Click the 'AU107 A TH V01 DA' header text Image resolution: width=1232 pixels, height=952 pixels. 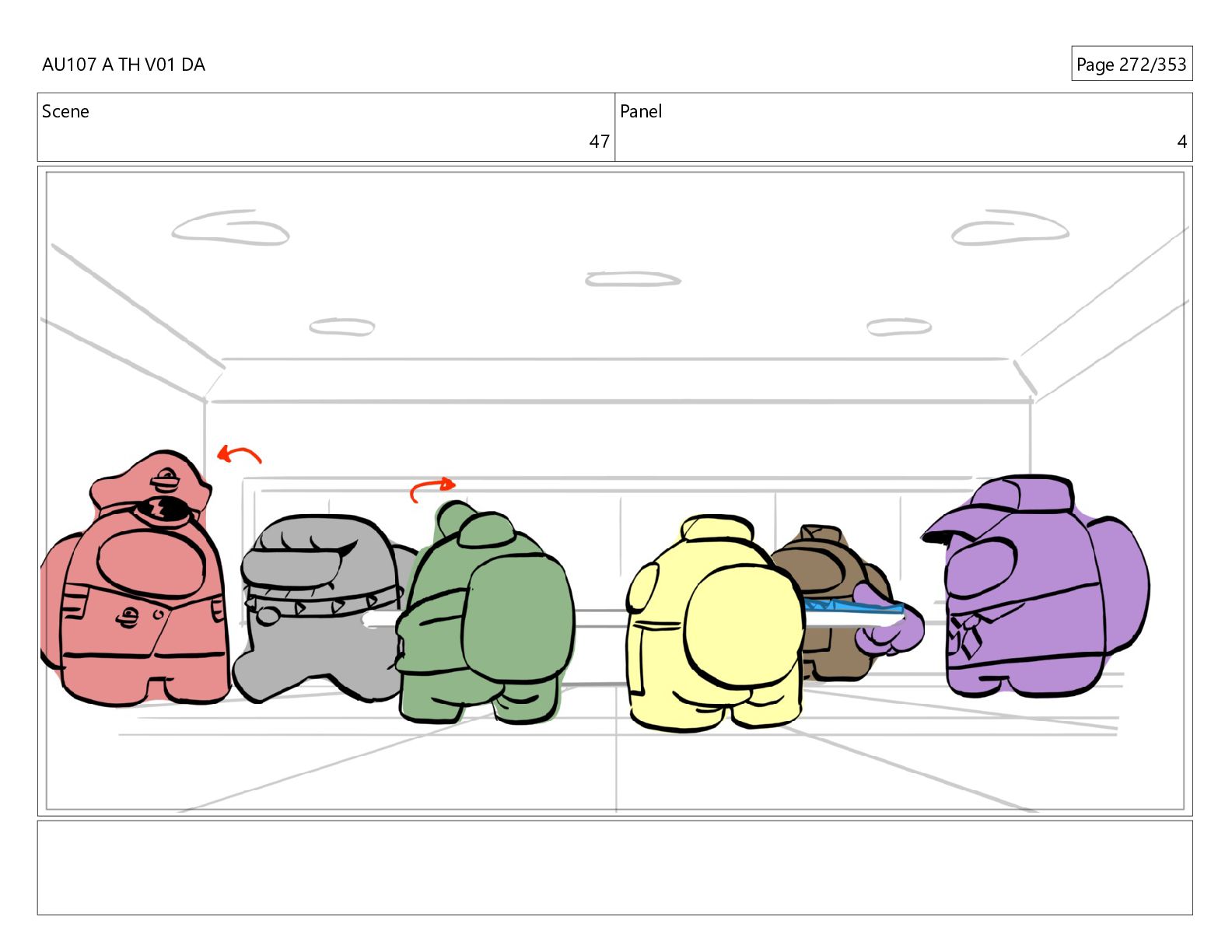click(x=124, y=65)
